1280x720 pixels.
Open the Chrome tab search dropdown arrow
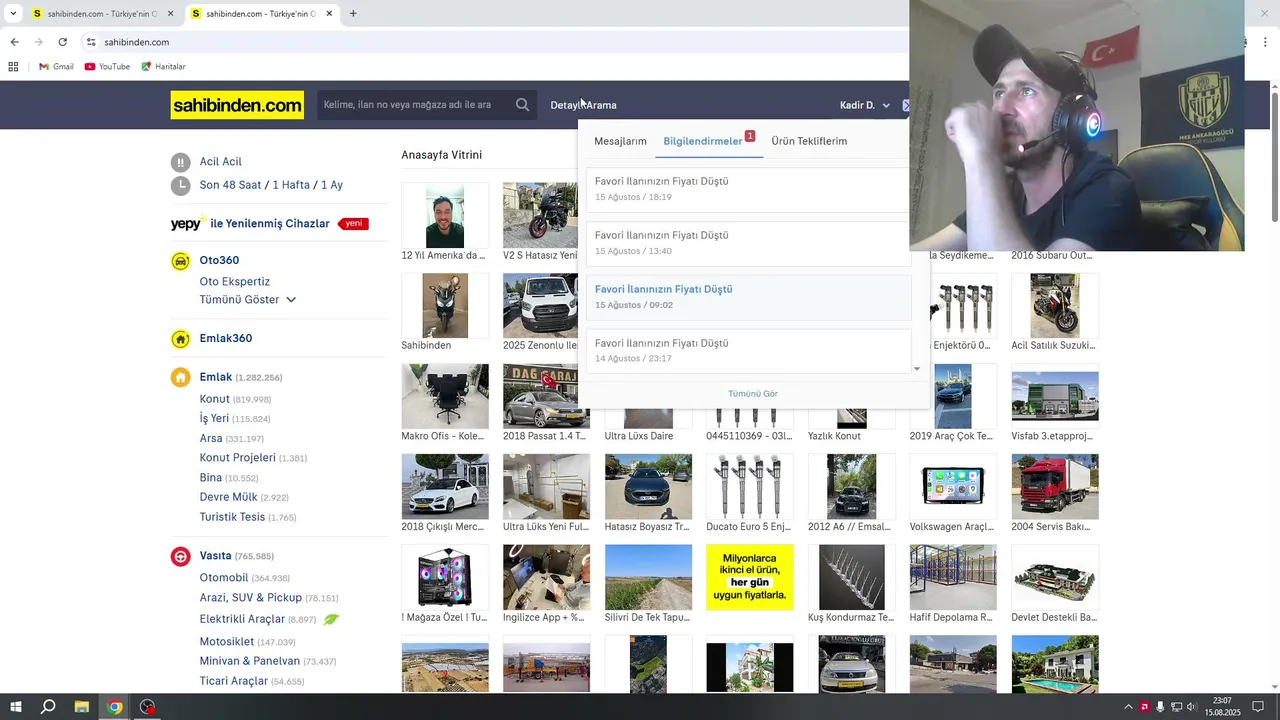click(x=13, y=14)
